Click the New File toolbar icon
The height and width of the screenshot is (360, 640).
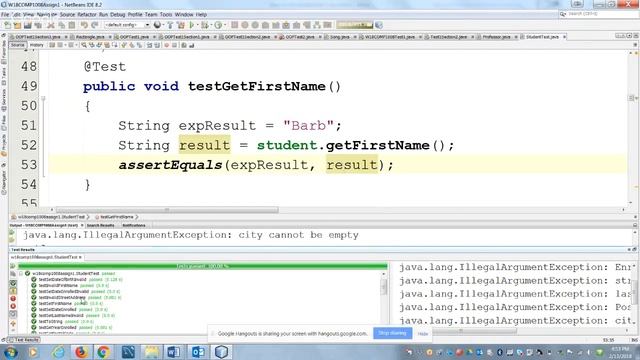[7, 25]
